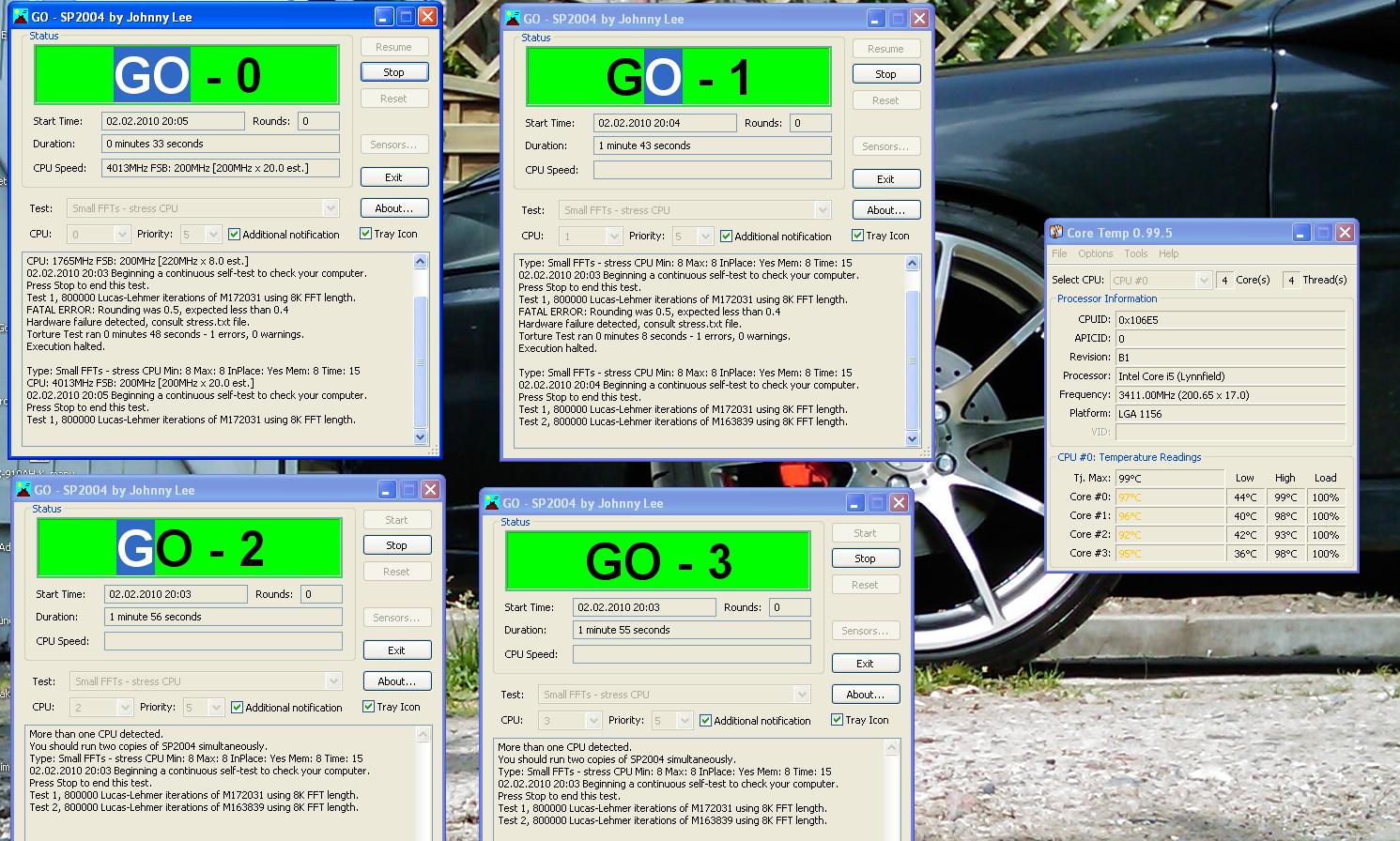This screenshot has width=1400, height=841.
Task: Click log scroll up arrow in GO - 0 window
Action: point(421,262)
